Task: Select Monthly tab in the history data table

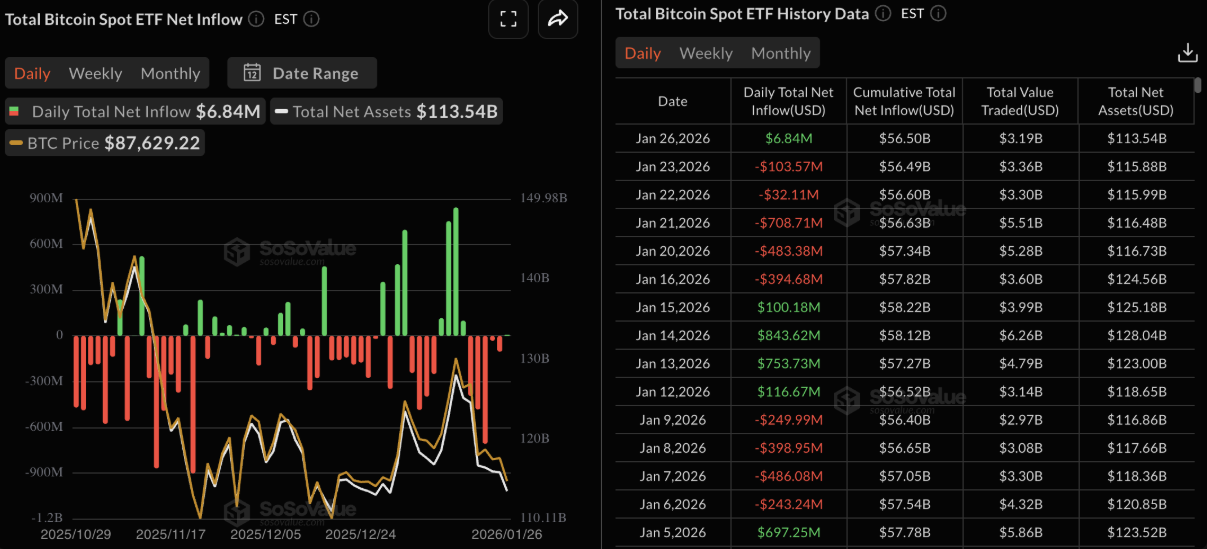Action: [x=780, y=53]
